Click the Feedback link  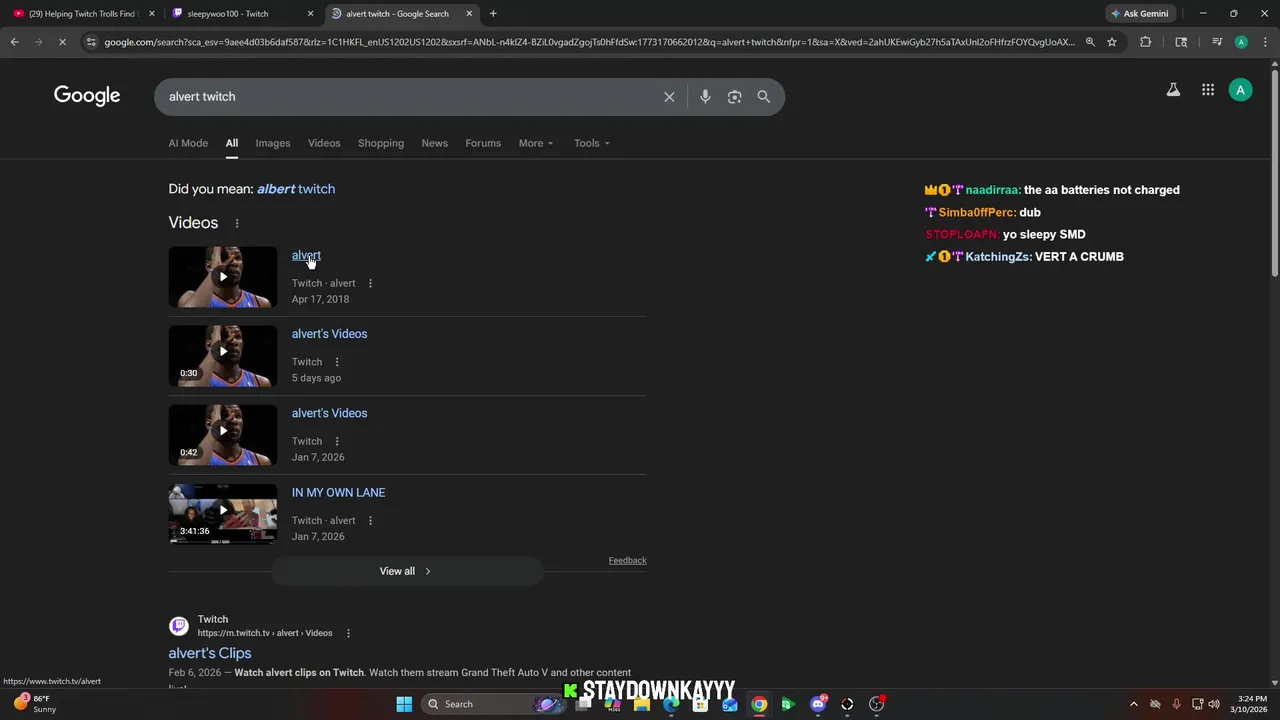[627, 560]
